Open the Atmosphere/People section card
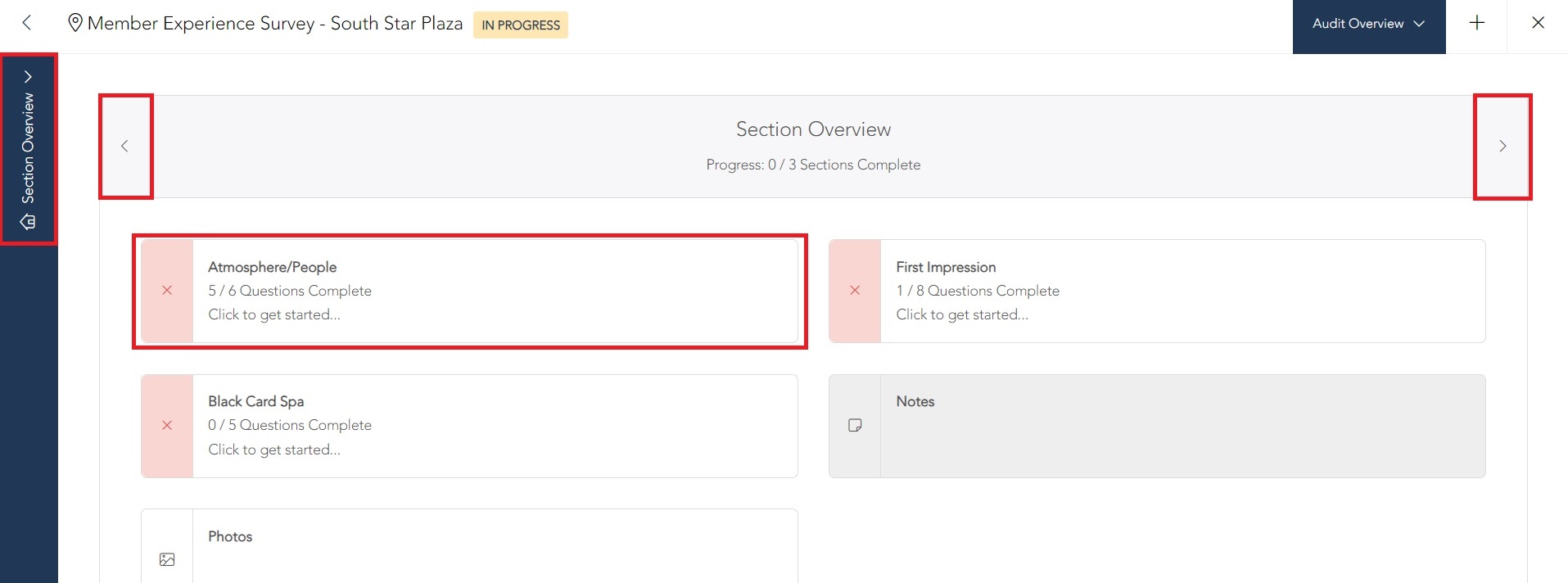This screenshot has width=1568, height=583. tap(469, 291)
